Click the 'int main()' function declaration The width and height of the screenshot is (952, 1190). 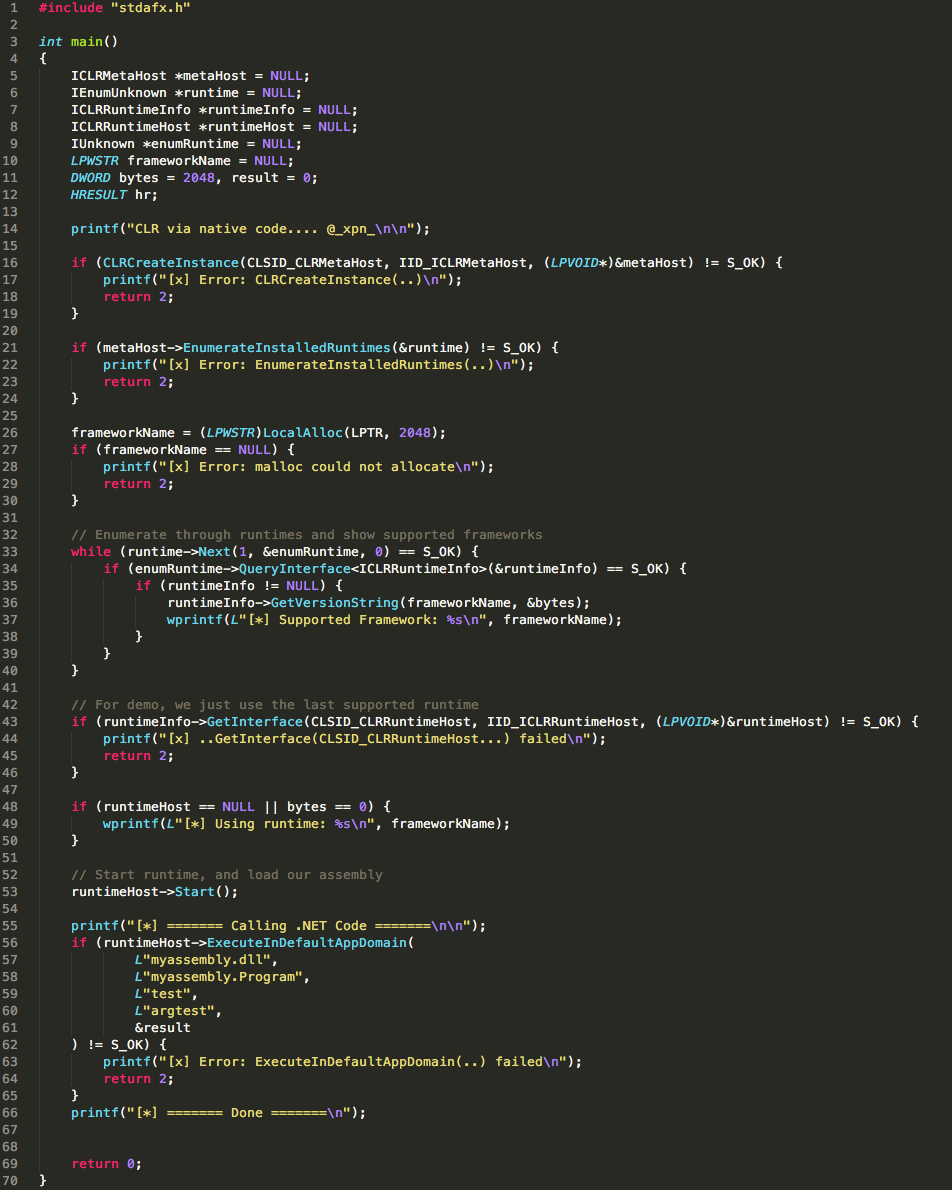pos(78,42)
